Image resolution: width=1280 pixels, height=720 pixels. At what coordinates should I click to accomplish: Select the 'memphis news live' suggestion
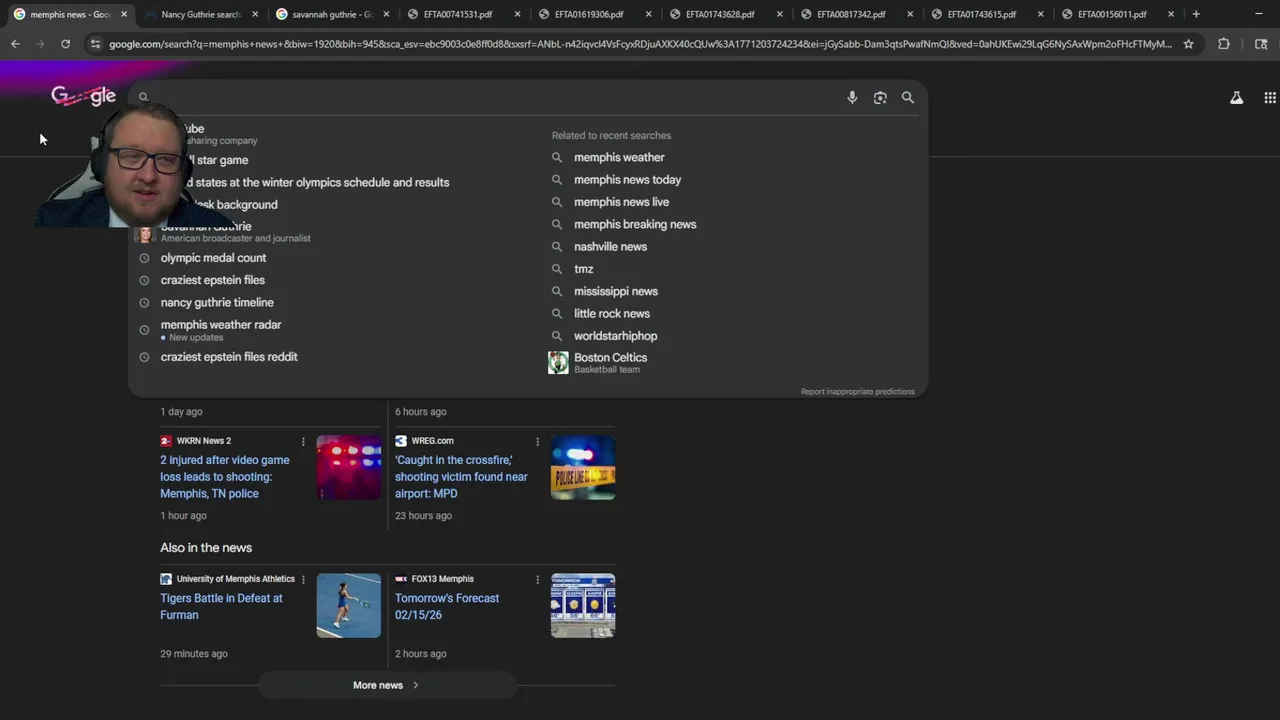pyautogui.click(x=621, y=202)
